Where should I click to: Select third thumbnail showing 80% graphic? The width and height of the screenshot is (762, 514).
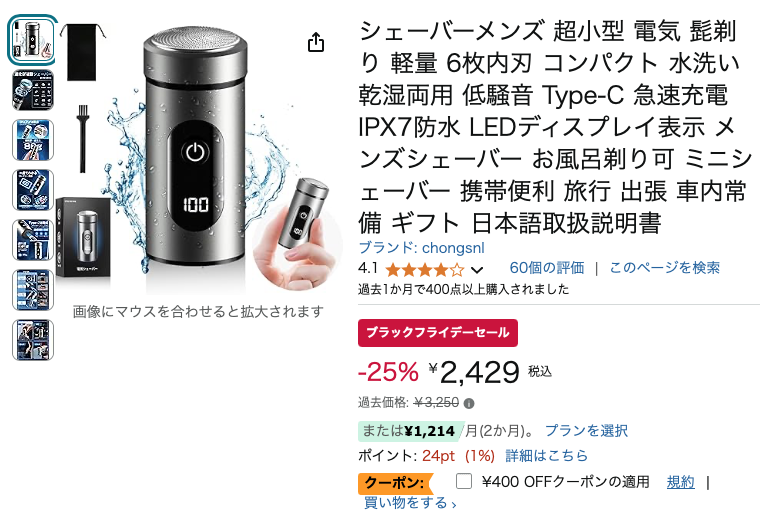point(33,140)
